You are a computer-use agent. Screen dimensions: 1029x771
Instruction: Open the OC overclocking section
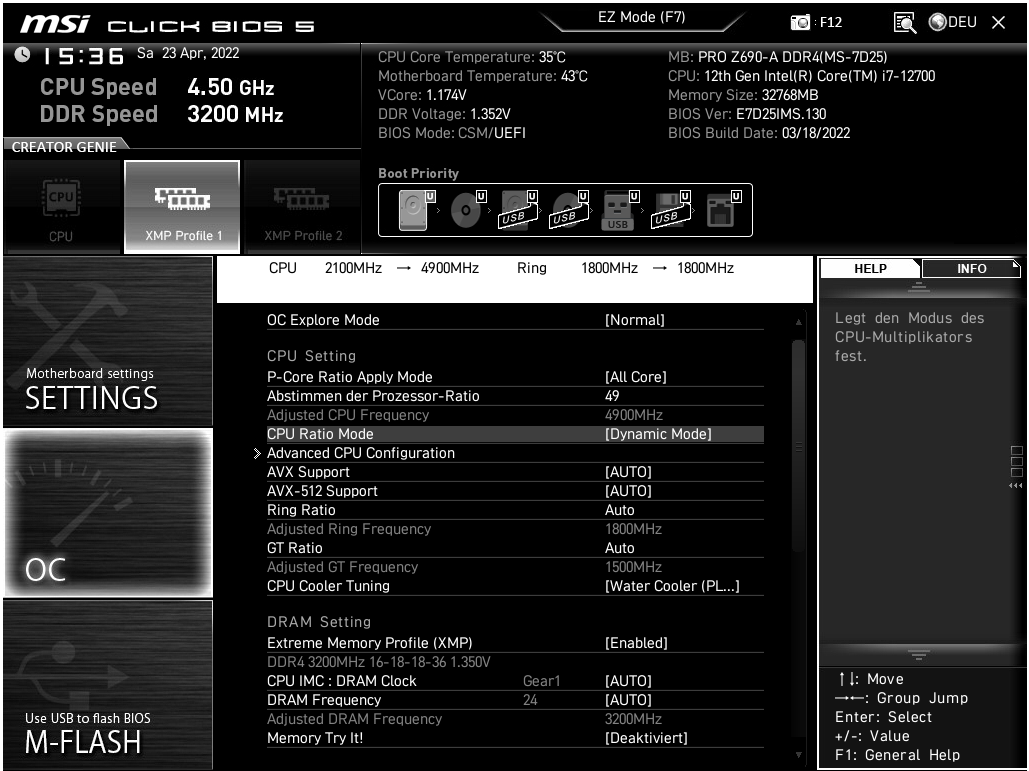pos(108,513)
